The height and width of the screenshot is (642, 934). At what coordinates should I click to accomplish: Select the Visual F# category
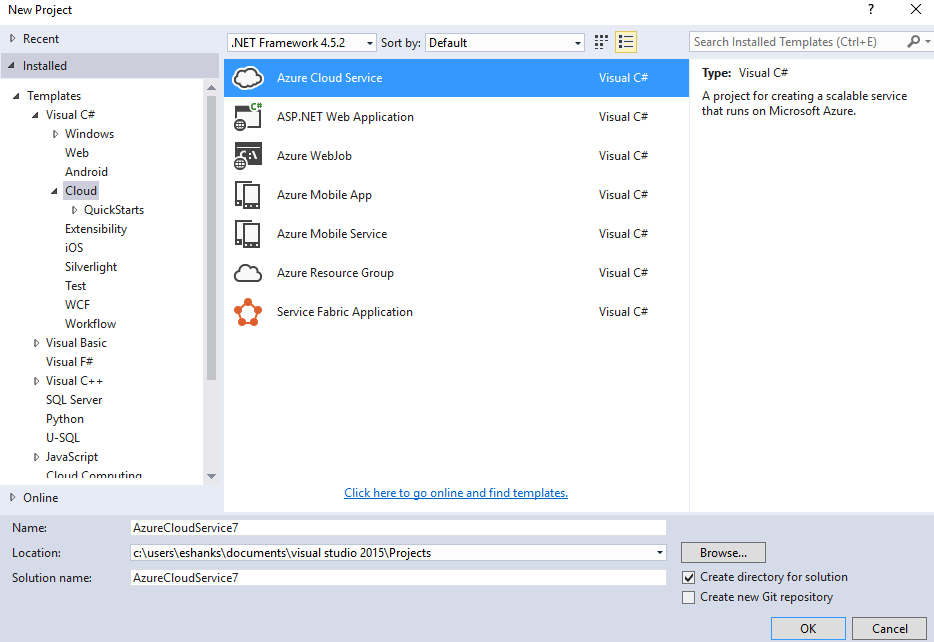pos(69,362)
